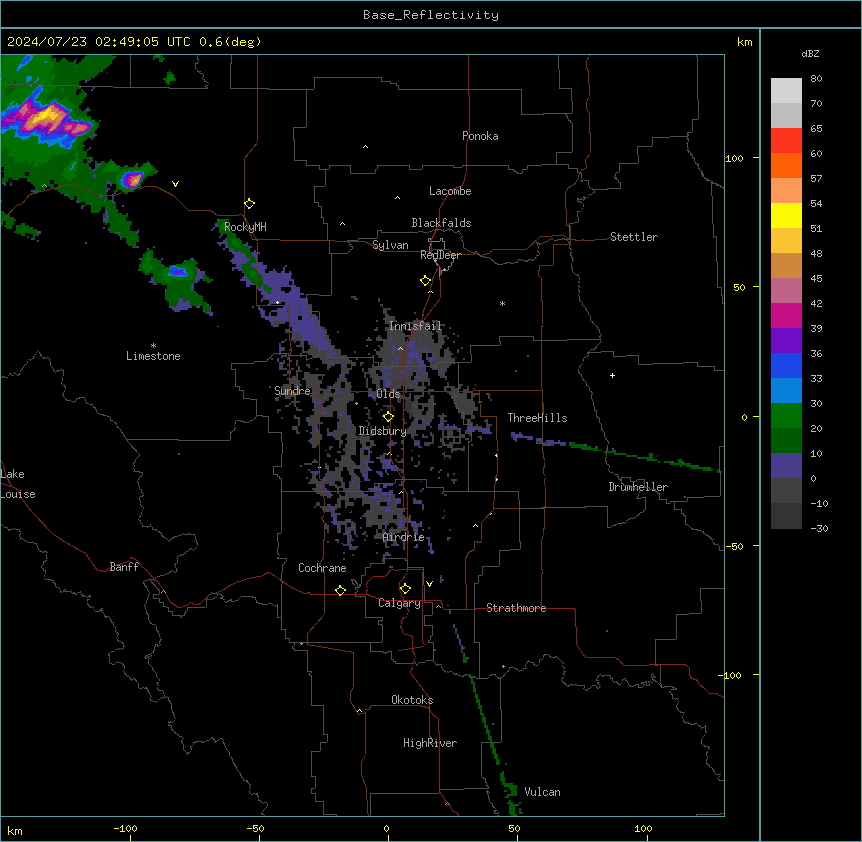Select the Didsbury label
862x842 pixels.
(x=382, y=431)
